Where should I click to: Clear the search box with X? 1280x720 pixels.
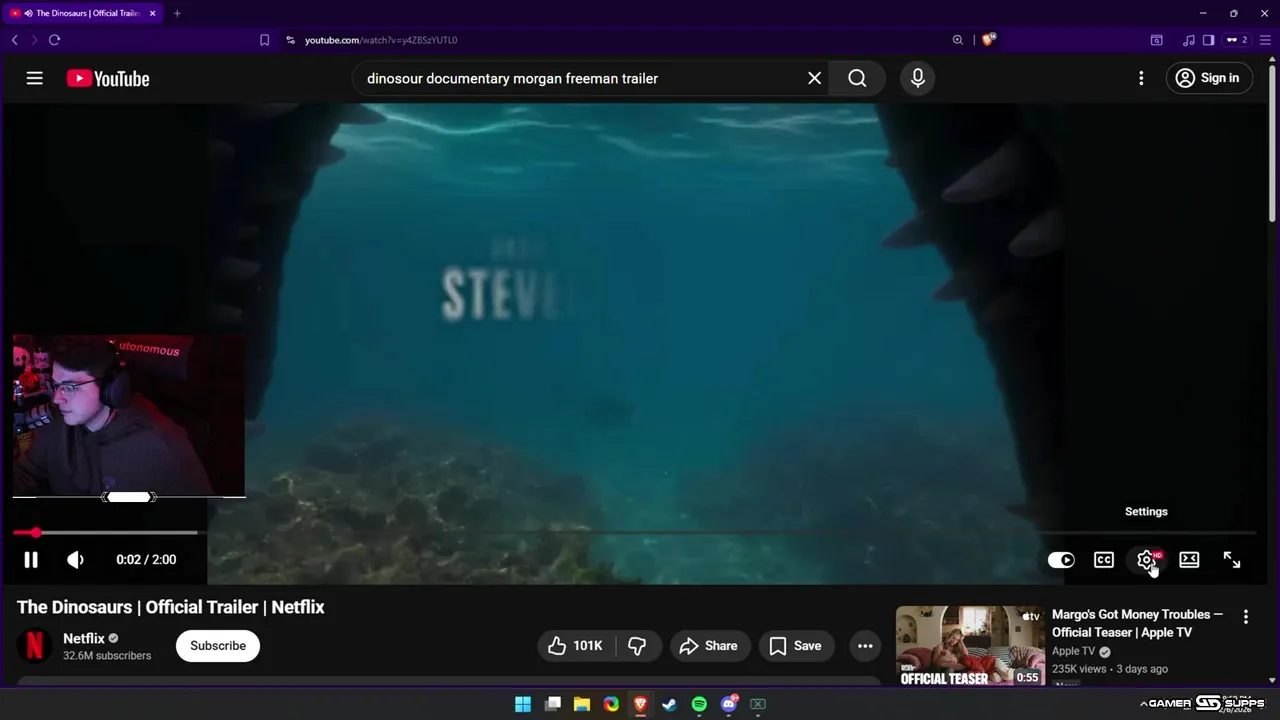[x=814, y=78]
